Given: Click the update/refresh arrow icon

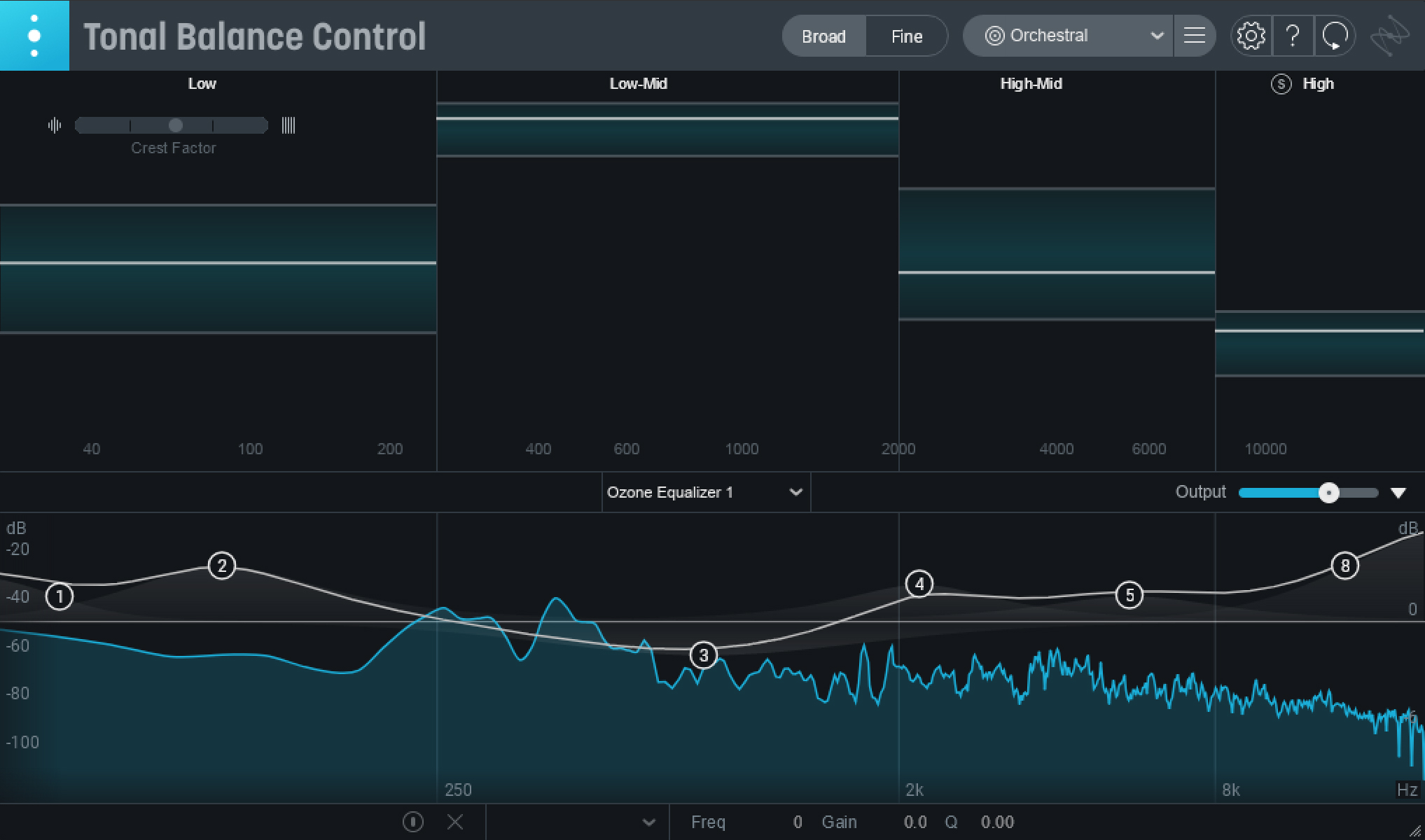Looking at the screenshot, I should point(1335,36).
